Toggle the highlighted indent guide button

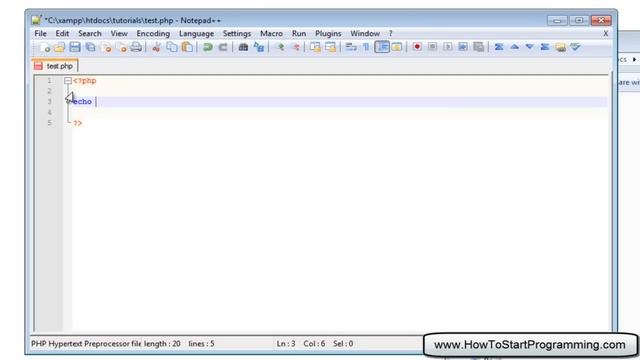tap(382, 47)
